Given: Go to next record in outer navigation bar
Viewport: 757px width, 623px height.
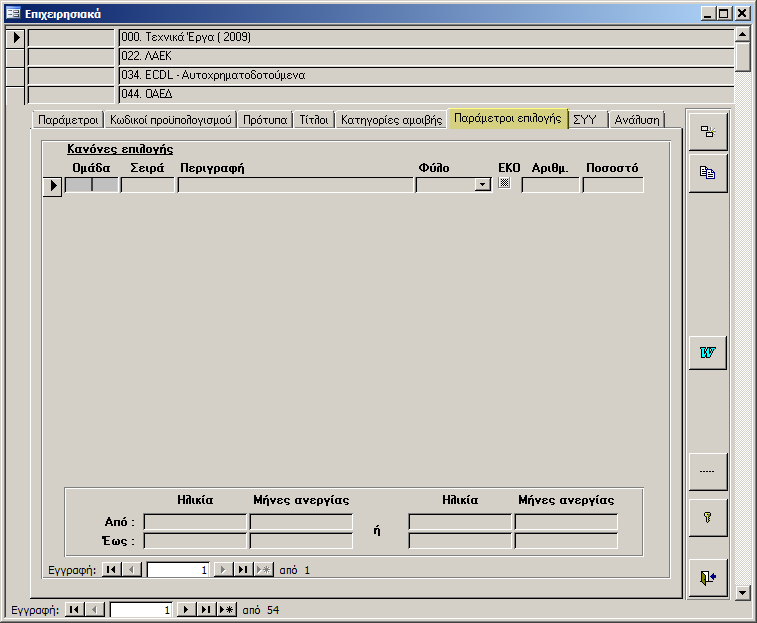Looking at the screenshot, I should [185, 609].
